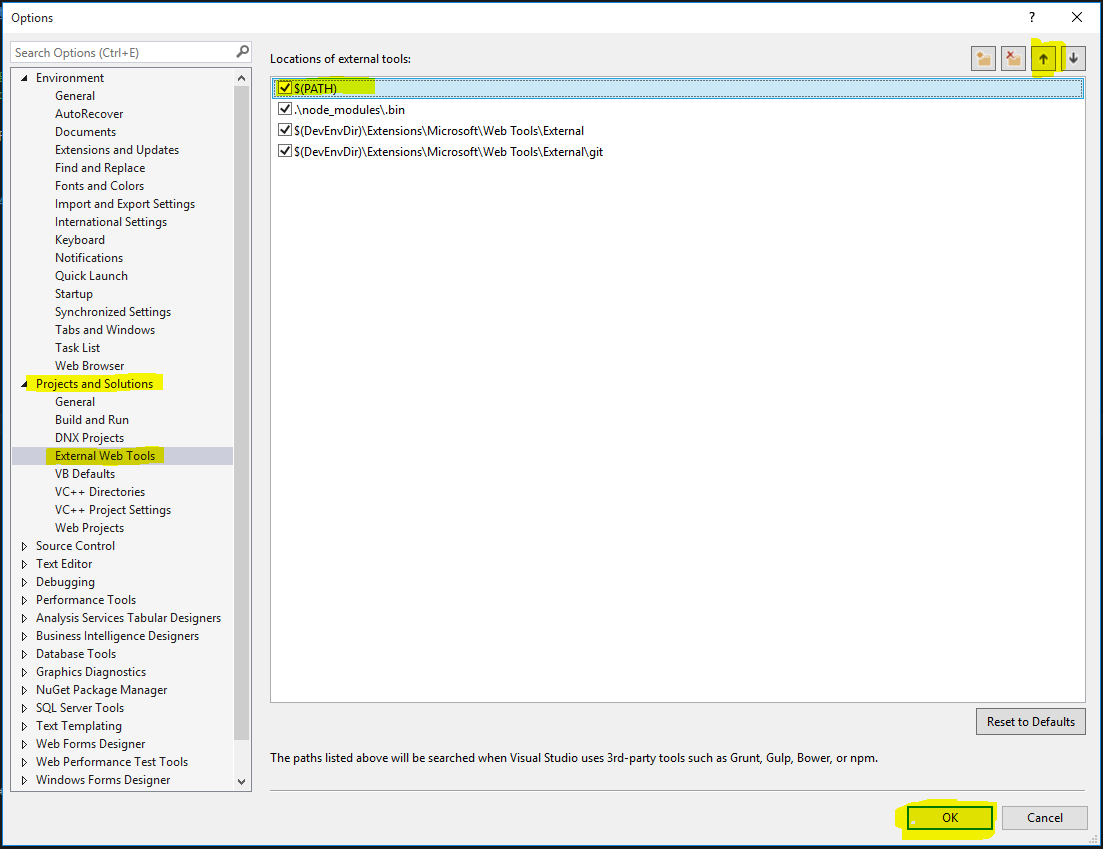Expand the Source Control node

click(x=25, y=546)
